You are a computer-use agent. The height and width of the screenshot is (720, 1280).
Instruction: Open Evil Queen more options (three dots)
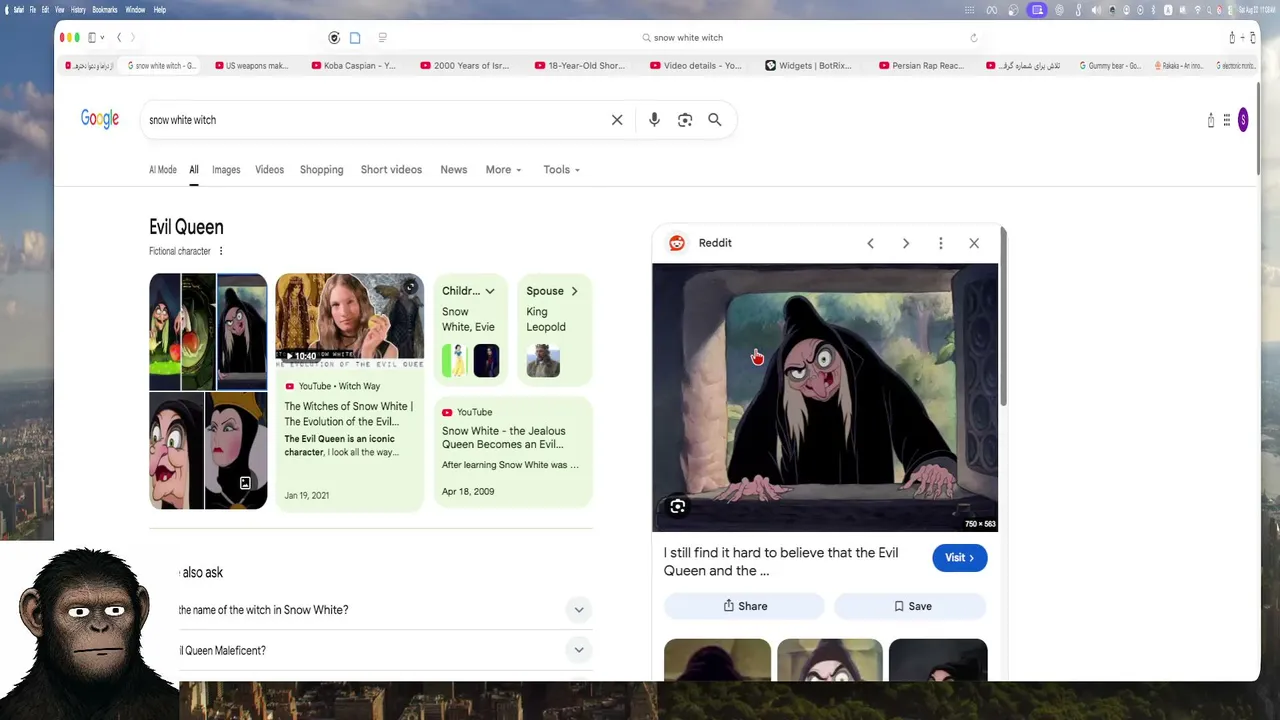[x=221, y=251]
